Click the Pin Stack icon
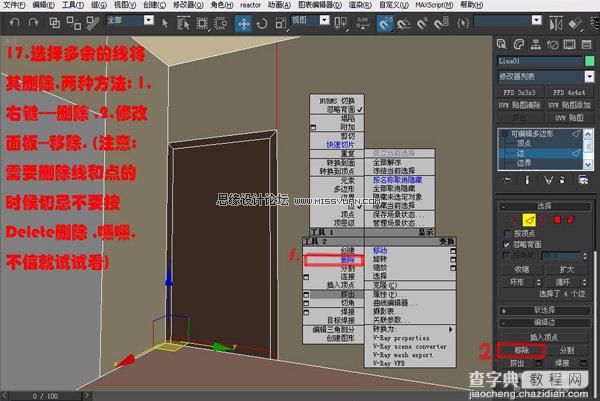Image resolution: width=600 pixels, height=401 pixels. (508, 180)
